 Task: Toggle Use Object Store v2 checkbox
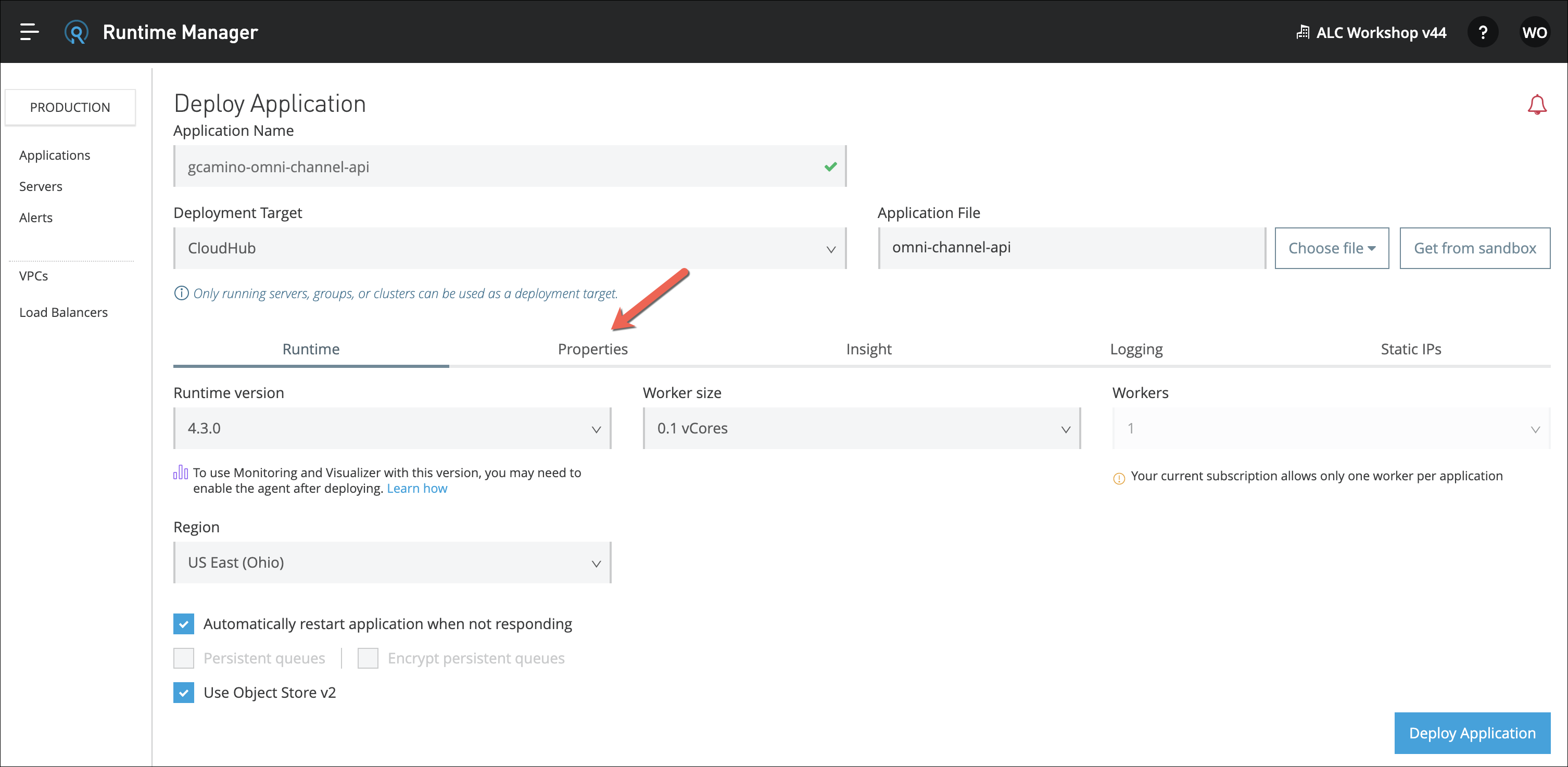(x=184, y=693)
